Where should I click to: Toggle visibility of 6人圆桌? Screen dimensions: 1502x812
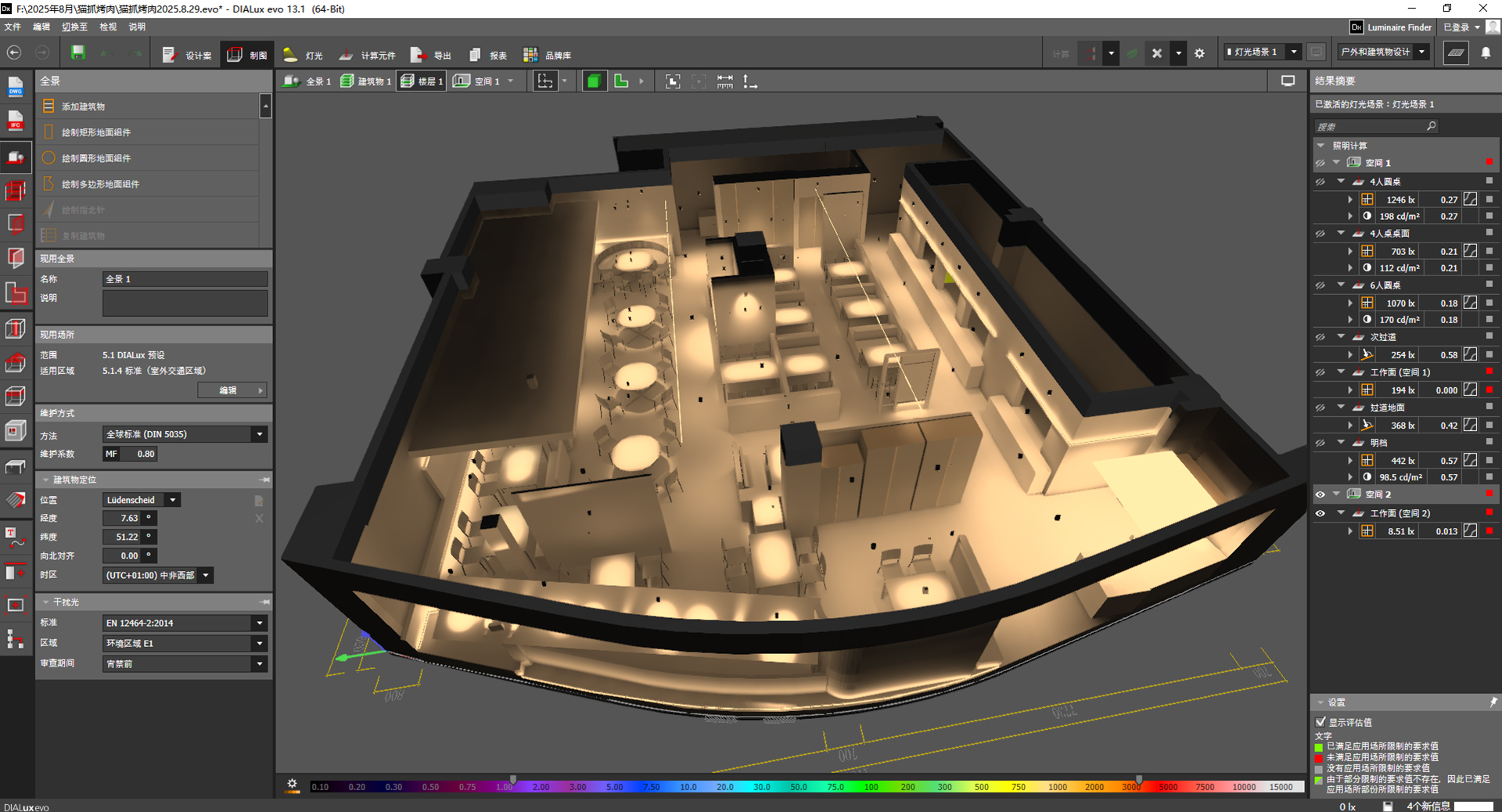(1321, 286)
